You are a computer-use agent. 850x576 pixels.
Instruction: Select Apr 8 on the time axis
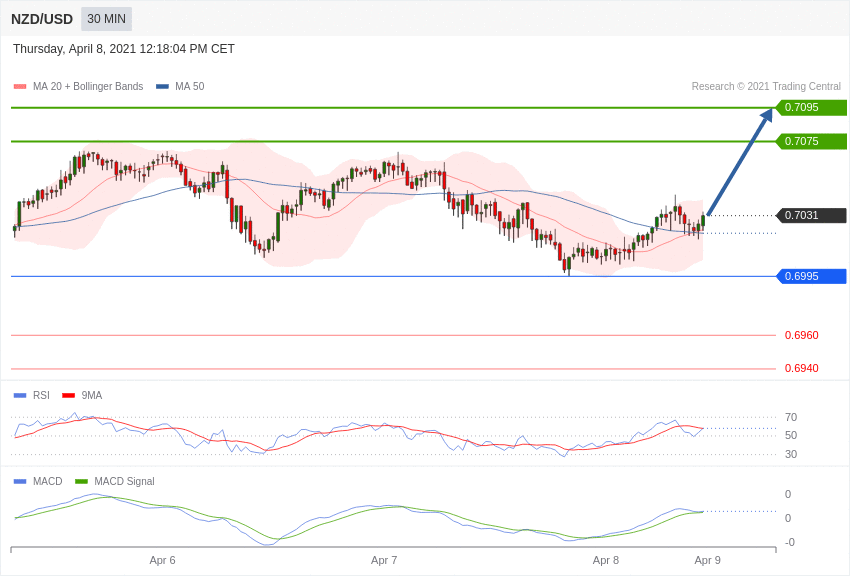coord(606,560)
